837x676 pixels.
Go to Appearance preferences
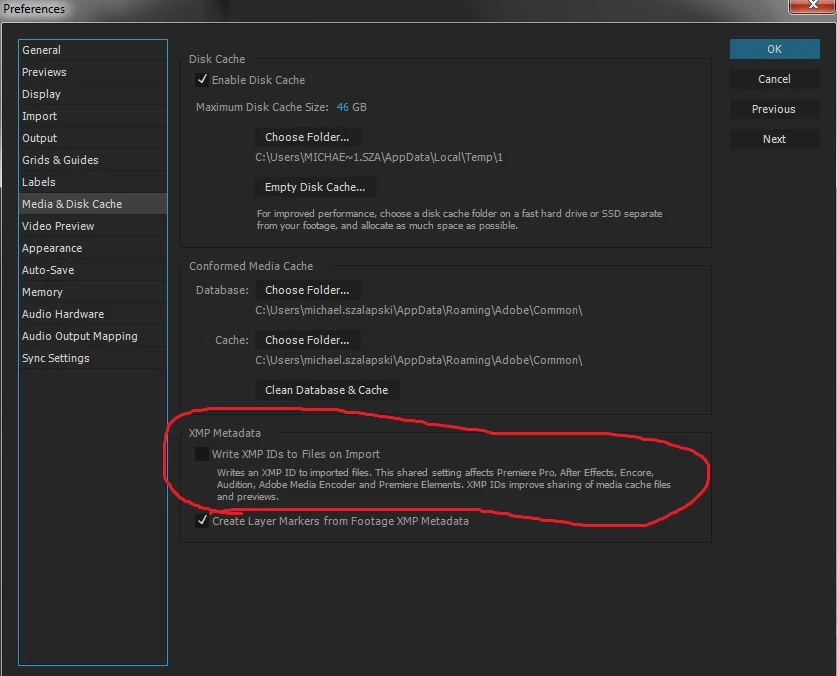93,248
